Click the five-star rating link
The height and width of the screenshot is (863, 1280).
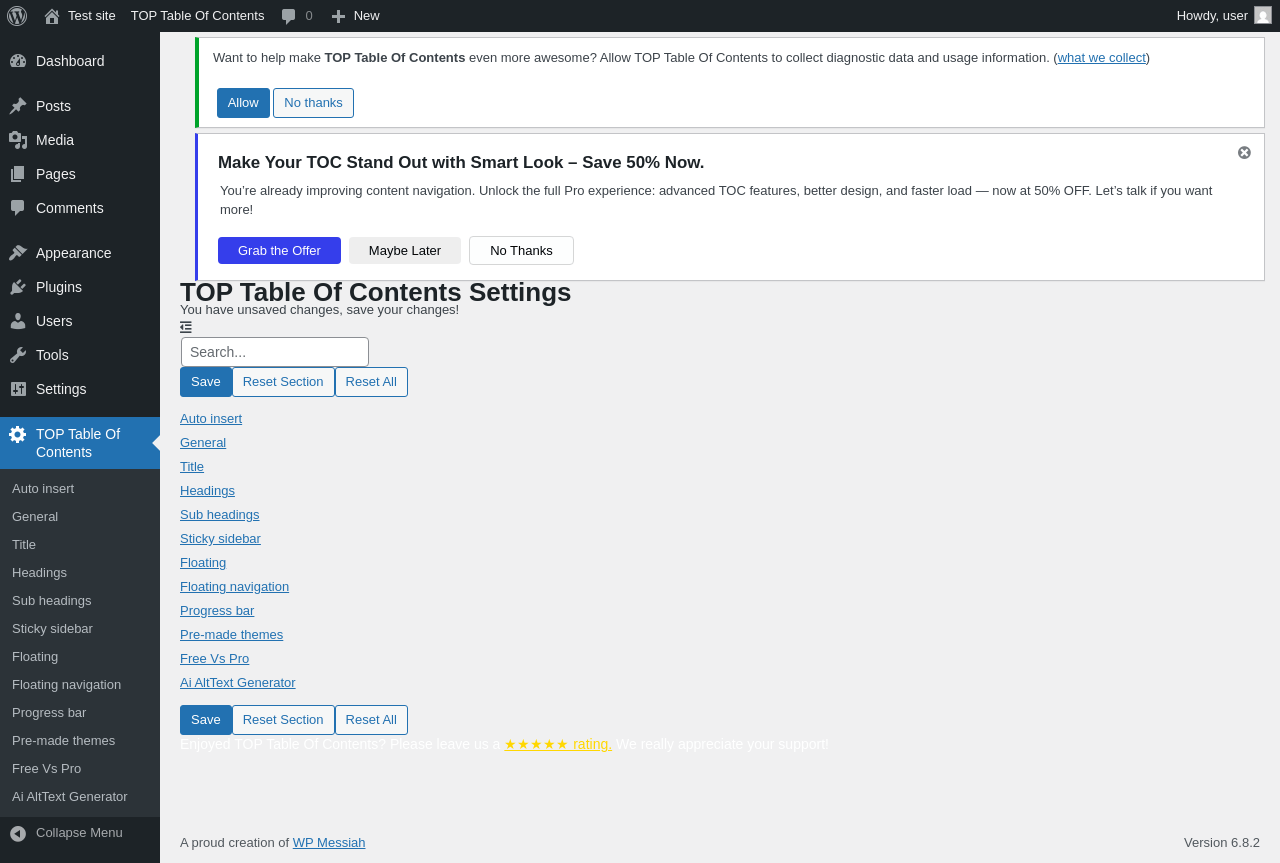(558, 744)
